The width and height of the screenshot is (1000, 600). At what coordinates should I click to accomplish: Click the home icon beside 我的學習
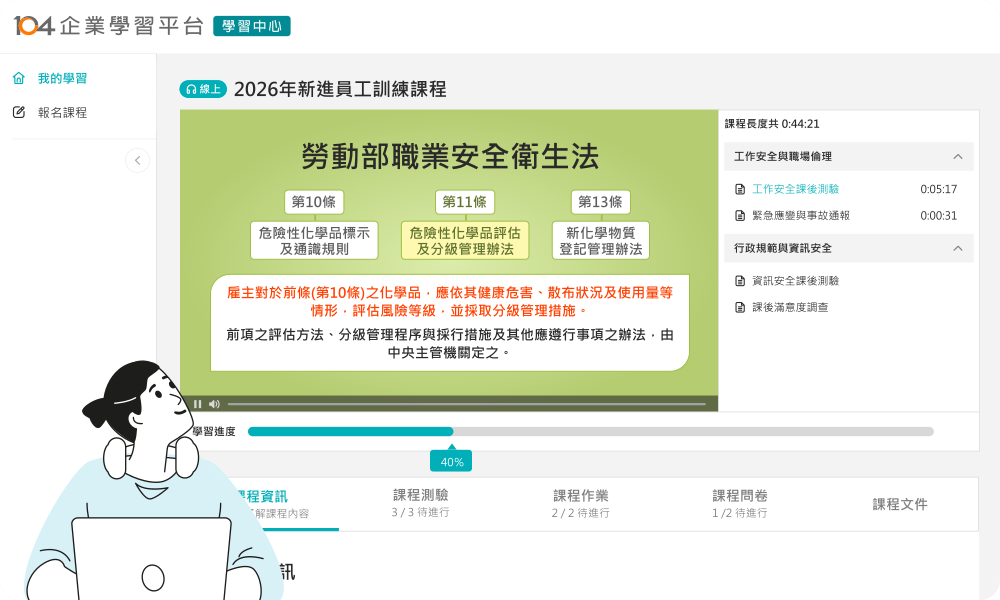click(18, 78)
